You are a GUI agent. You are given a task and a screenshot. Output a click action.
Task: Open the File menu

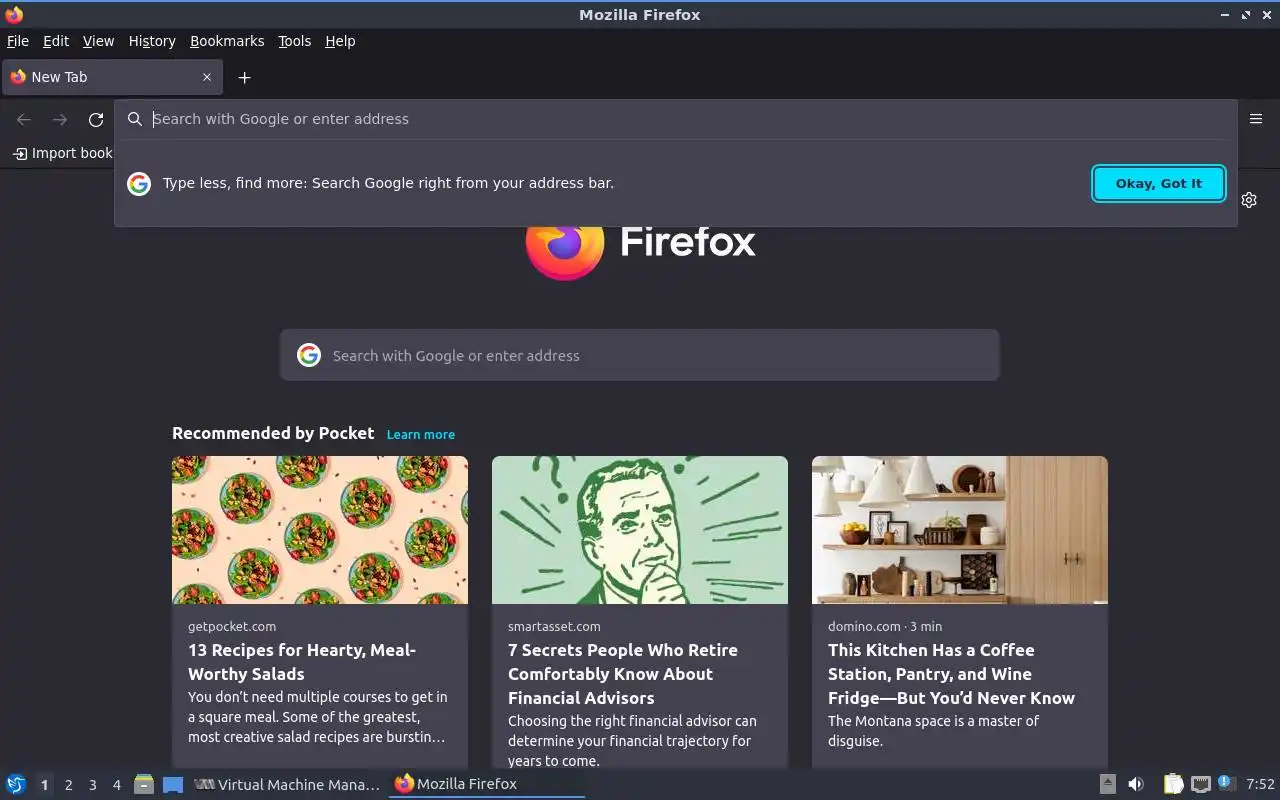coord(18,41)
